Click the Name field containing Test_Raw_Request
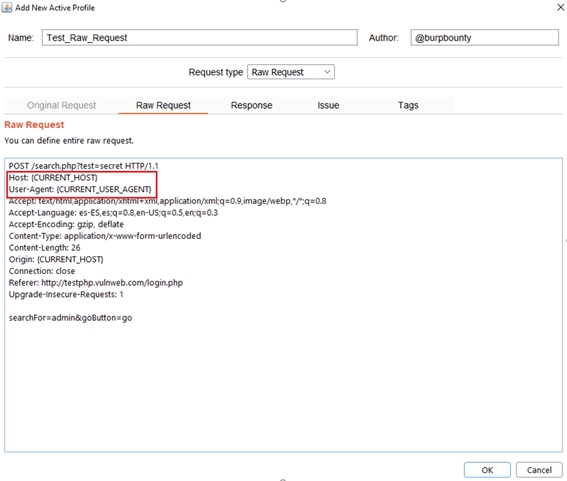This screenshot has width=567, height=481. pos(200,38)
